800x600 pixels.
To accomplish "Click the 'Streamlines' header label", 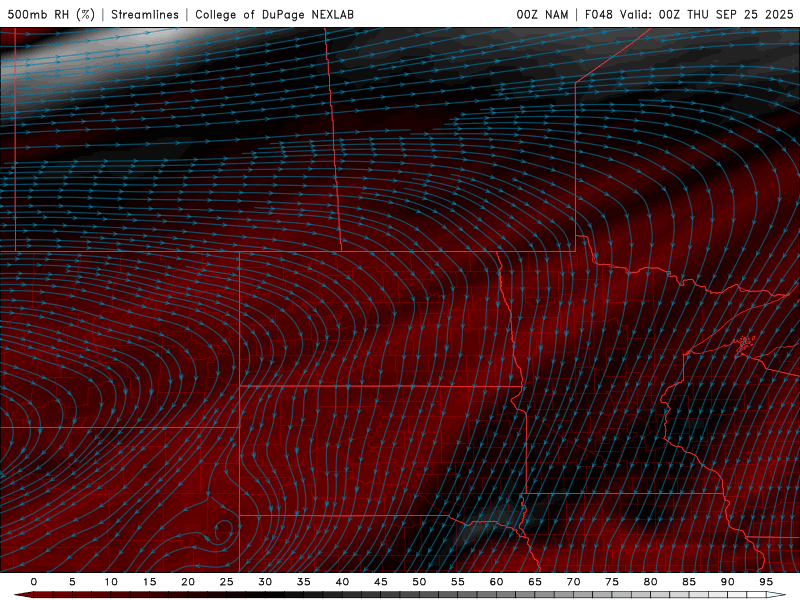I will (x=145, y=14).
